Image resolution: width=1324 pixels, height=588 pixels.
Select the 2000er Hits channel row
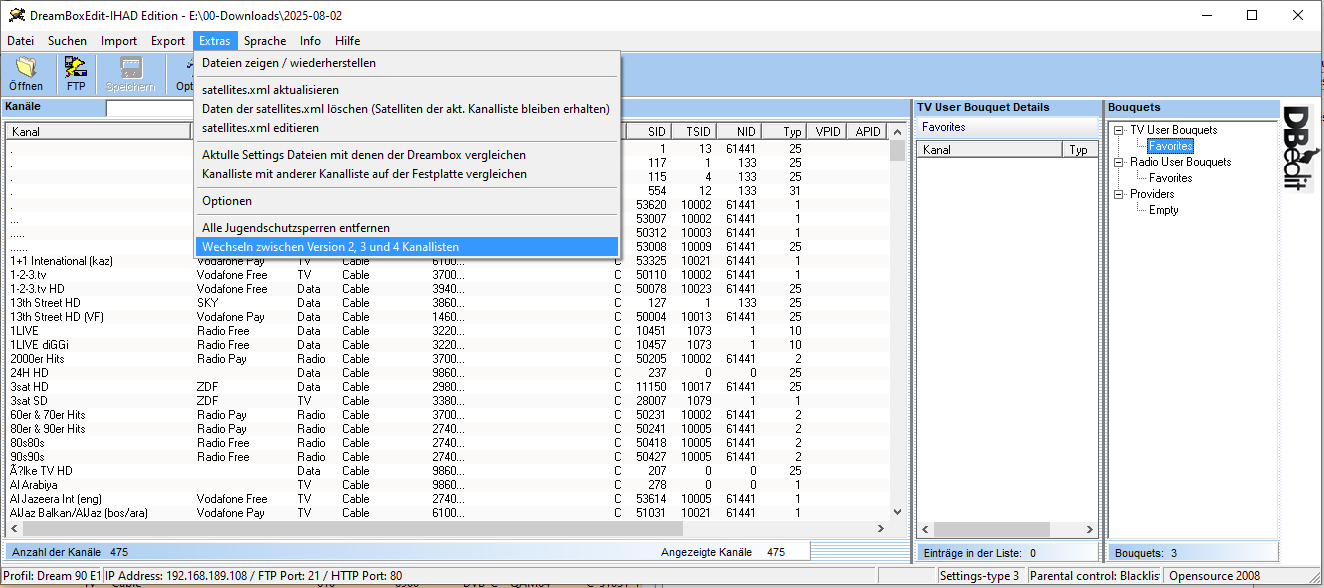[447, 359]
